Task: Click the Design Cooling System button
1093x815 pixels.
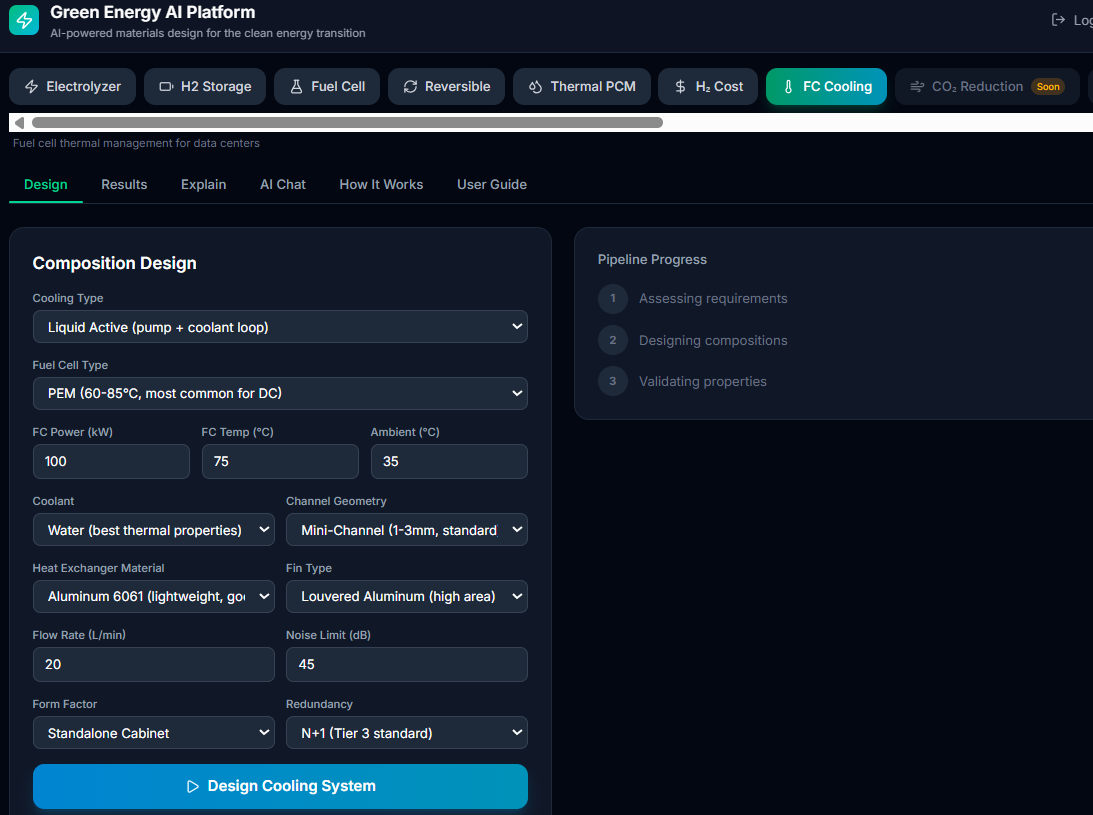Action: coord(280,786)
